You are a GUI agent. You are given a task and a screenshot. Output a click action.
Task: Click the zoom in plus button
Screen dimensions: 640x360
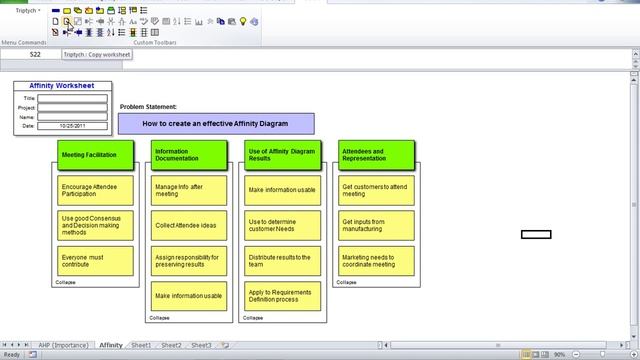(634, 355)
